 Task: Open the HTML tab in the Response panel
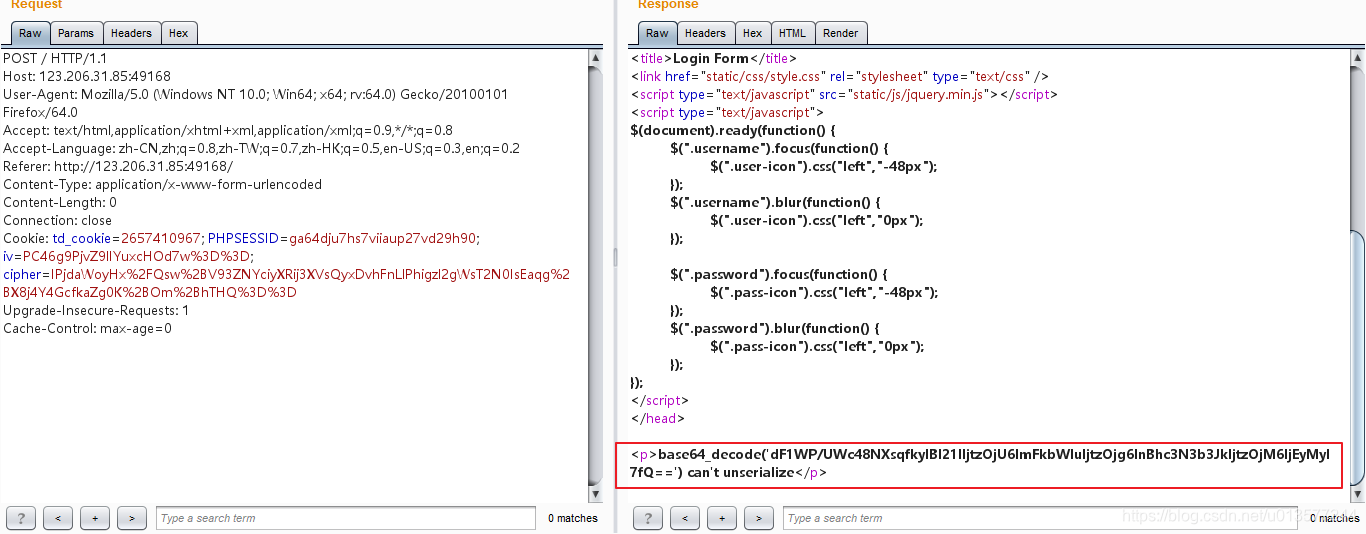point(792,33)
